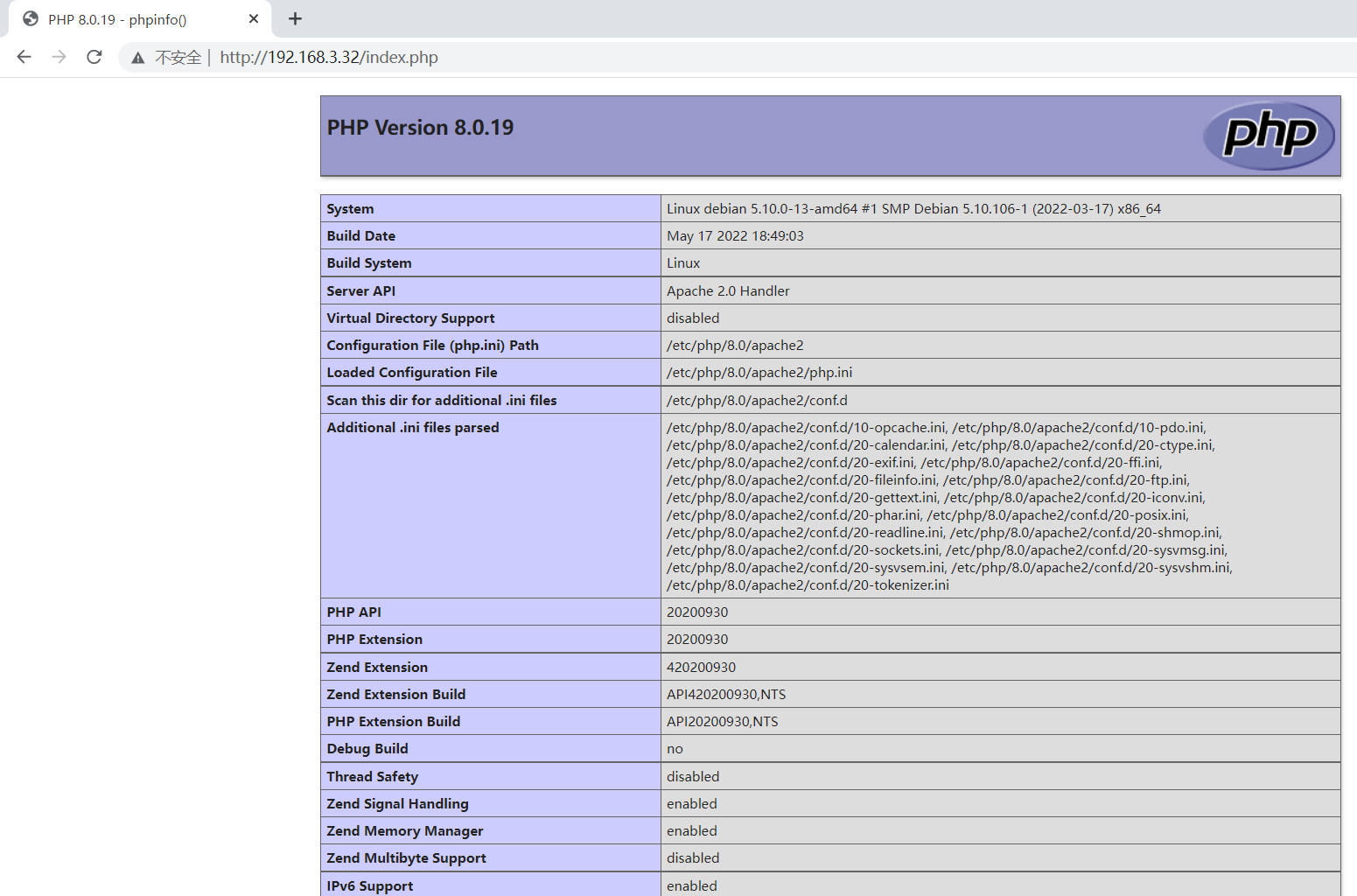Click Configuration File (php.ini) Path label

click(x=432, y=346)
